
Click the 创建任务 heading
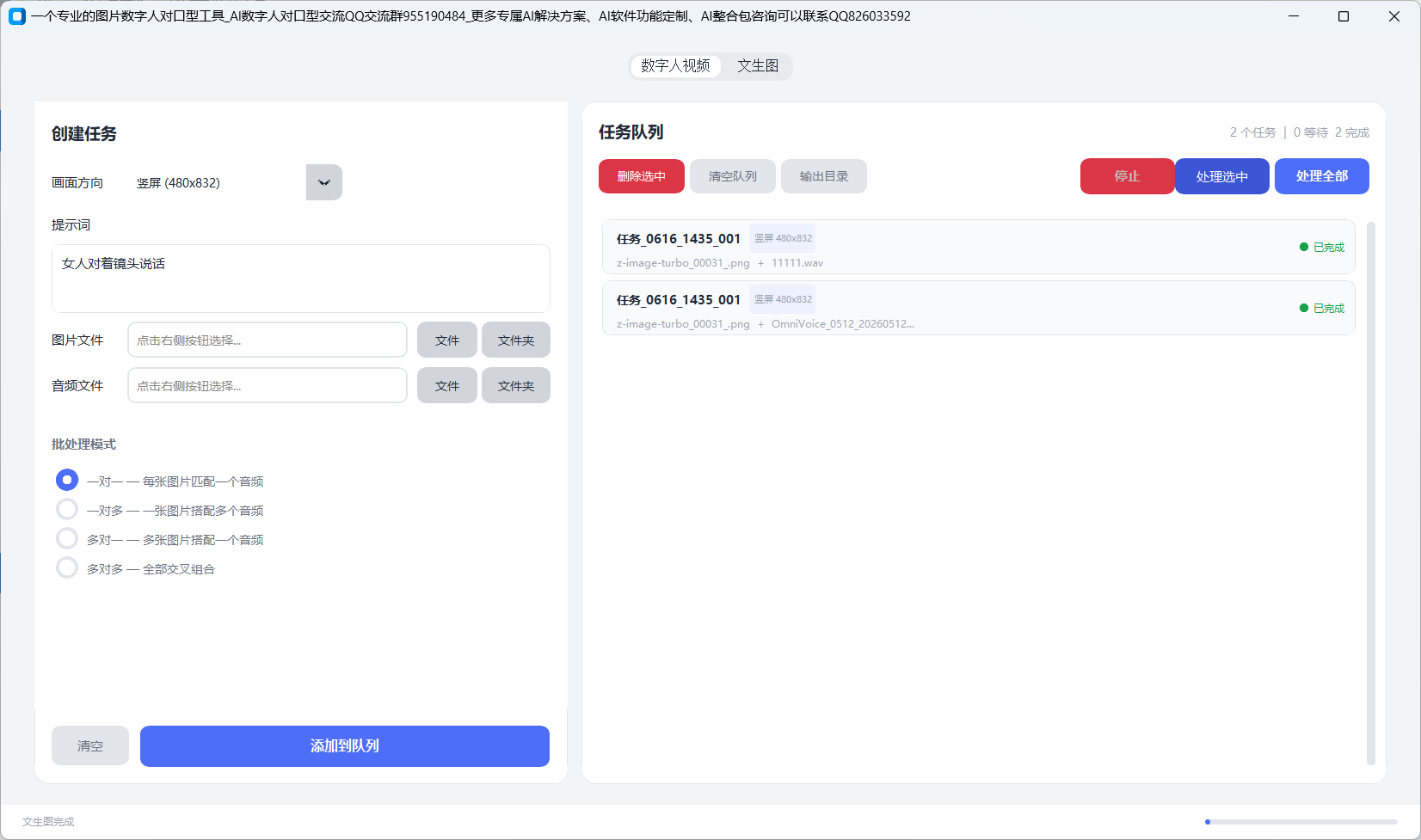click(x=84, y=134)
